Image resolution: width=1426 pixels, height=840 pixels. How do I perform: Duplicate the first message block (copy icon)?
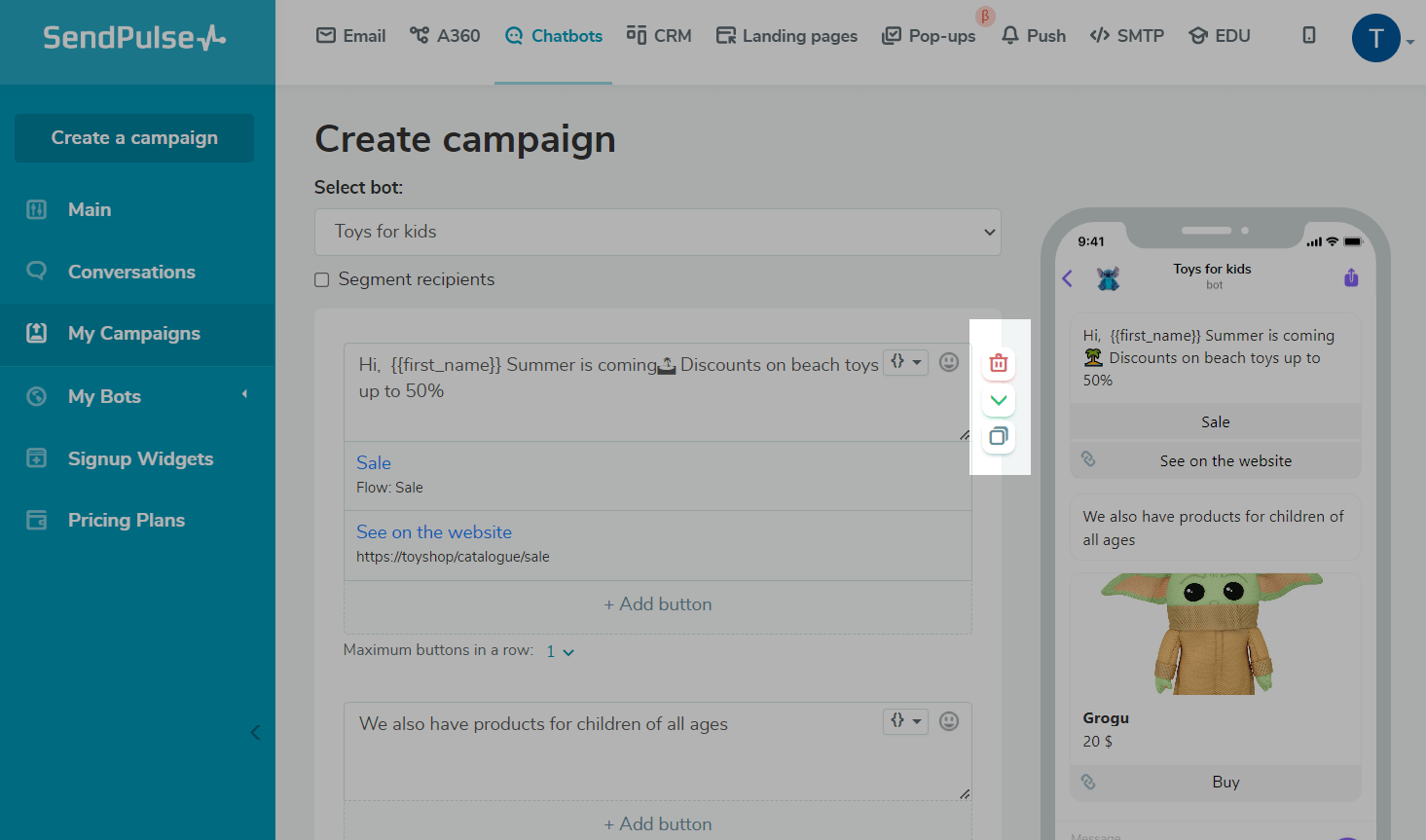point(999,436)
